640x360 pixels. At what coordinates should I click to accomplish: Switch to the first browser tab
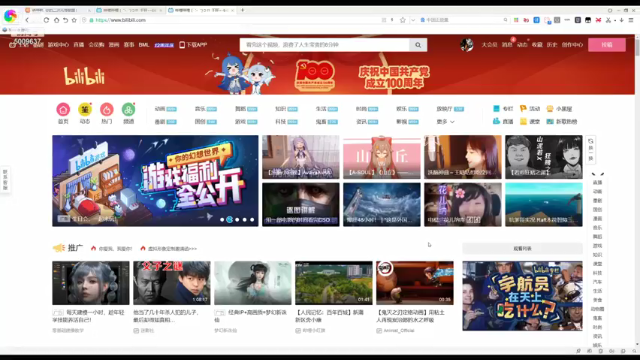(58, 10)
